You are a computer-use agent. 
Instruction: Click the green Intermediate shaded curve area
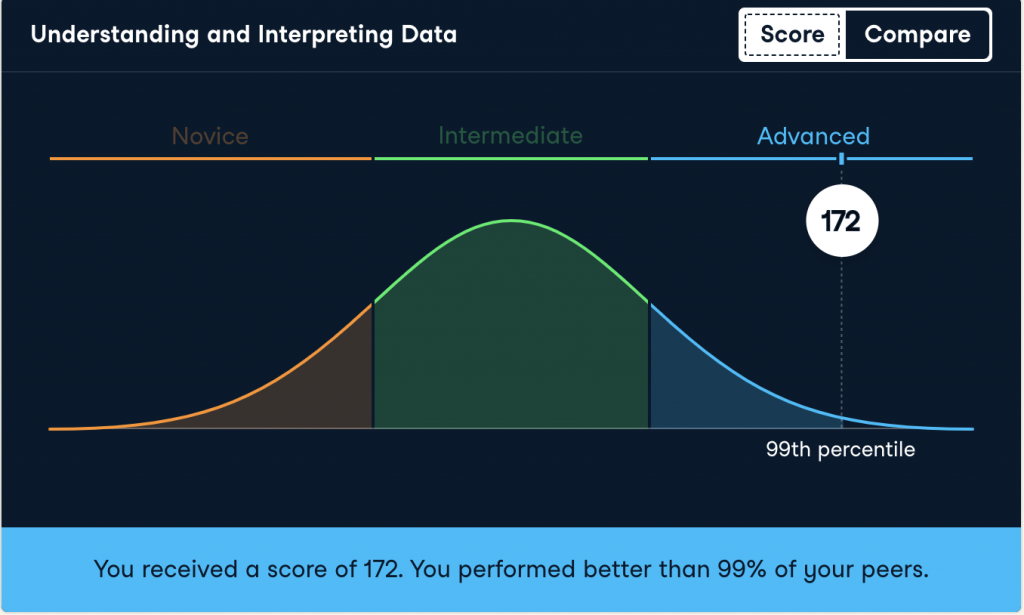point(511,340)
